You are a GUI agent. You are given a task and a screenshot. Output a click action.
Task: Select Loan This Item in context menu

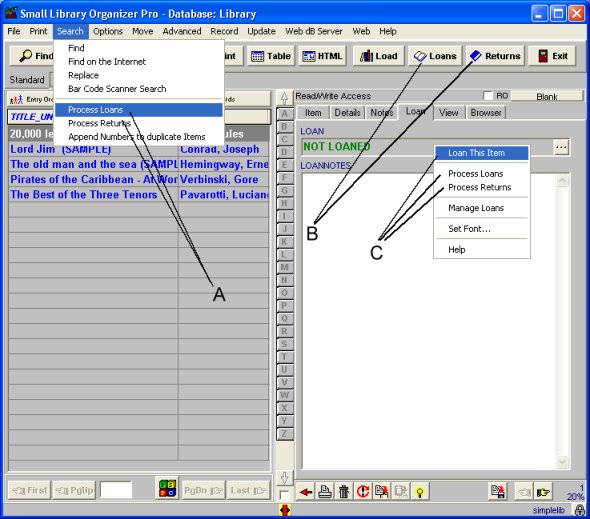click(x=482, y=153)
